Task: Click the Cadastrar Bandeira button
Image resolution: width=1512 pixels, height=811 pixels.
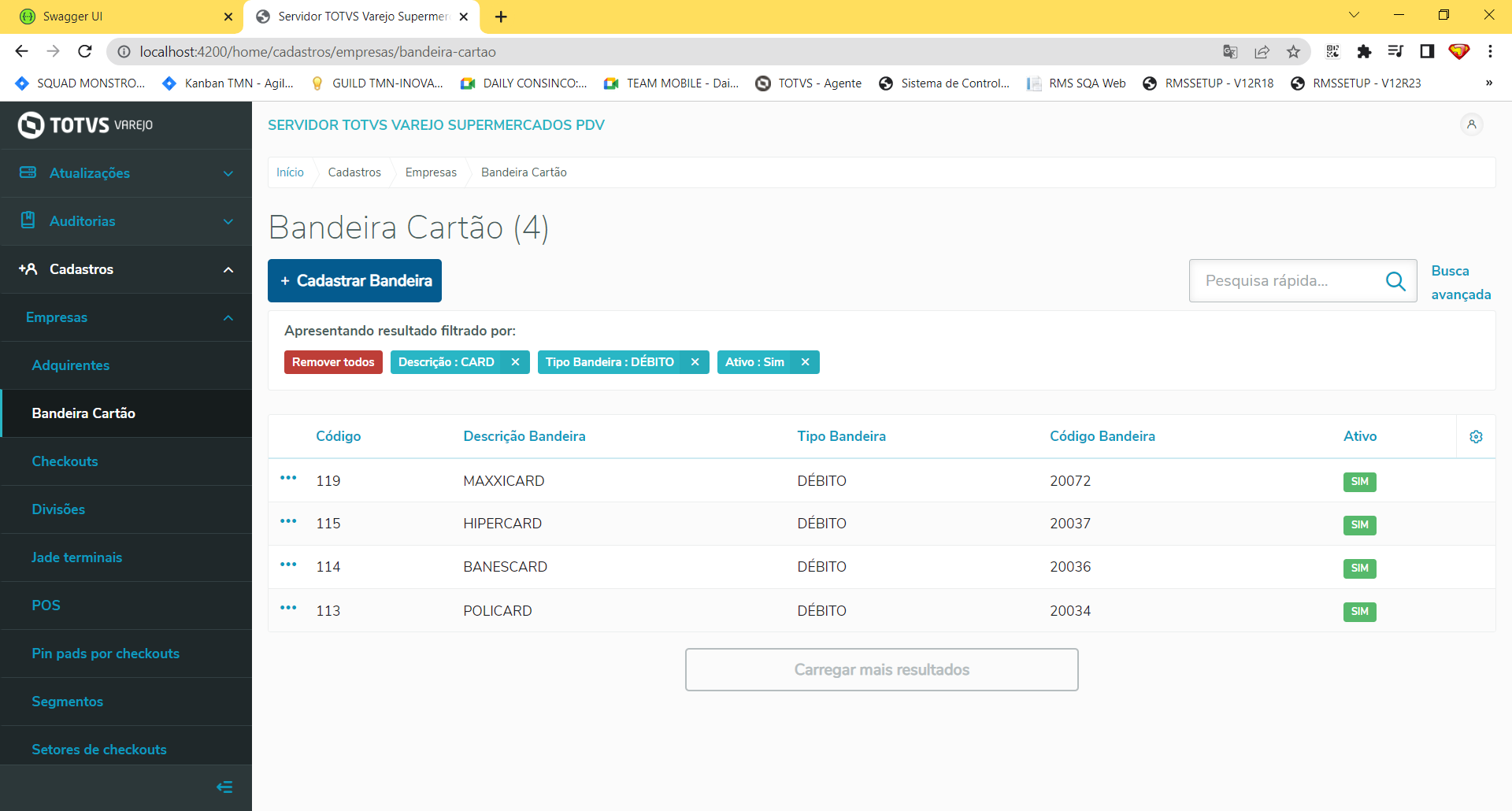Action: pos(354,281)
